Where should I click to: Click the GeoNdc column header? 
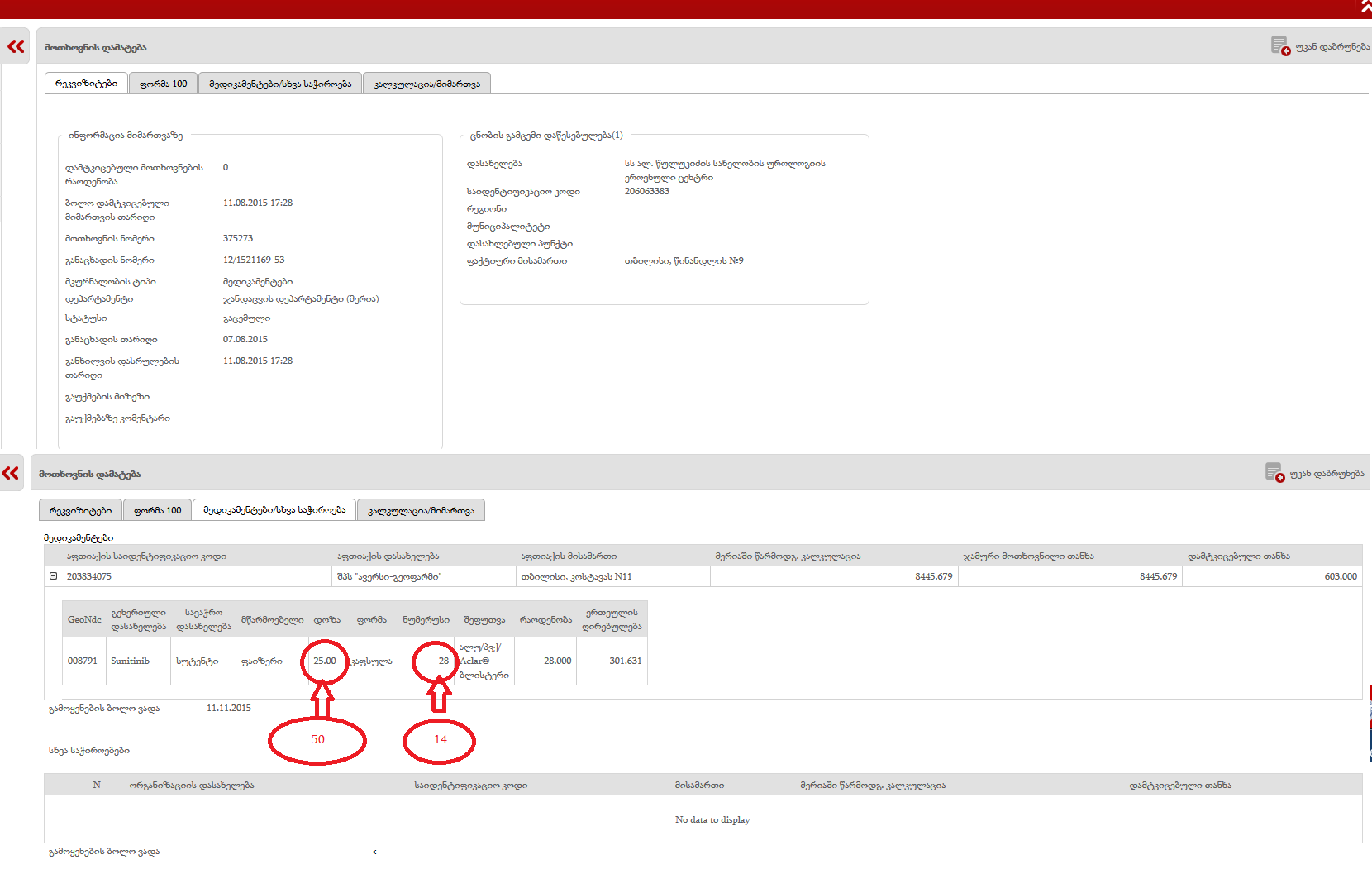[x=84, y=619]
